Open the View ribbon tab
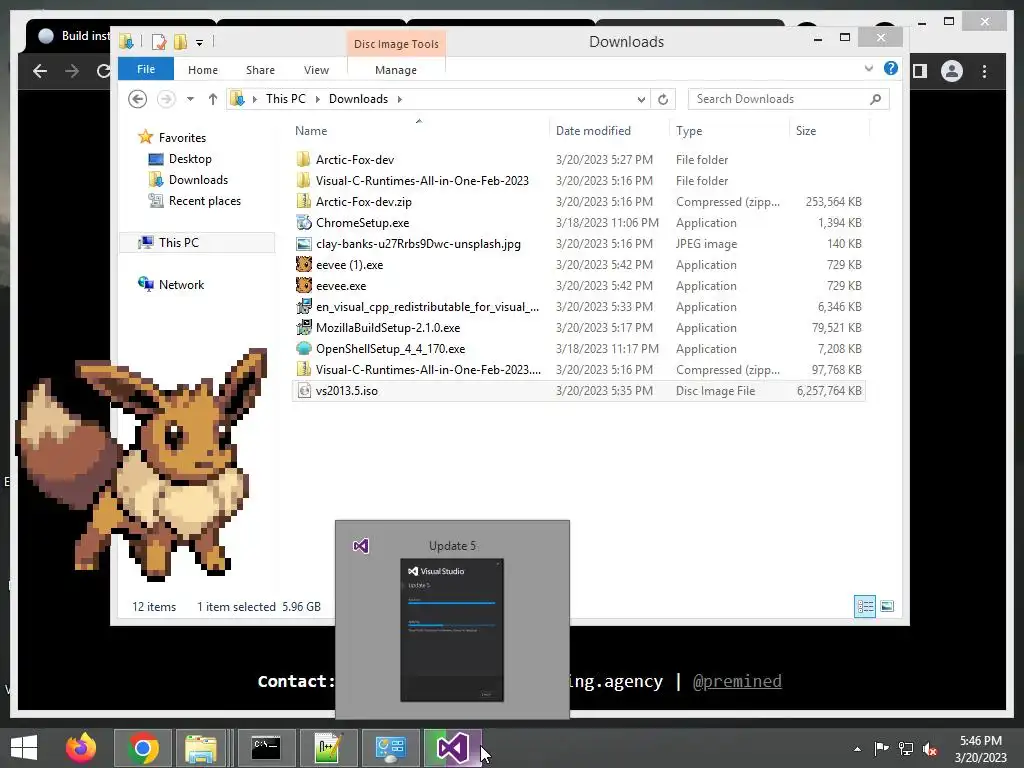The image size is (1024, 768). [x=316, y=70]
